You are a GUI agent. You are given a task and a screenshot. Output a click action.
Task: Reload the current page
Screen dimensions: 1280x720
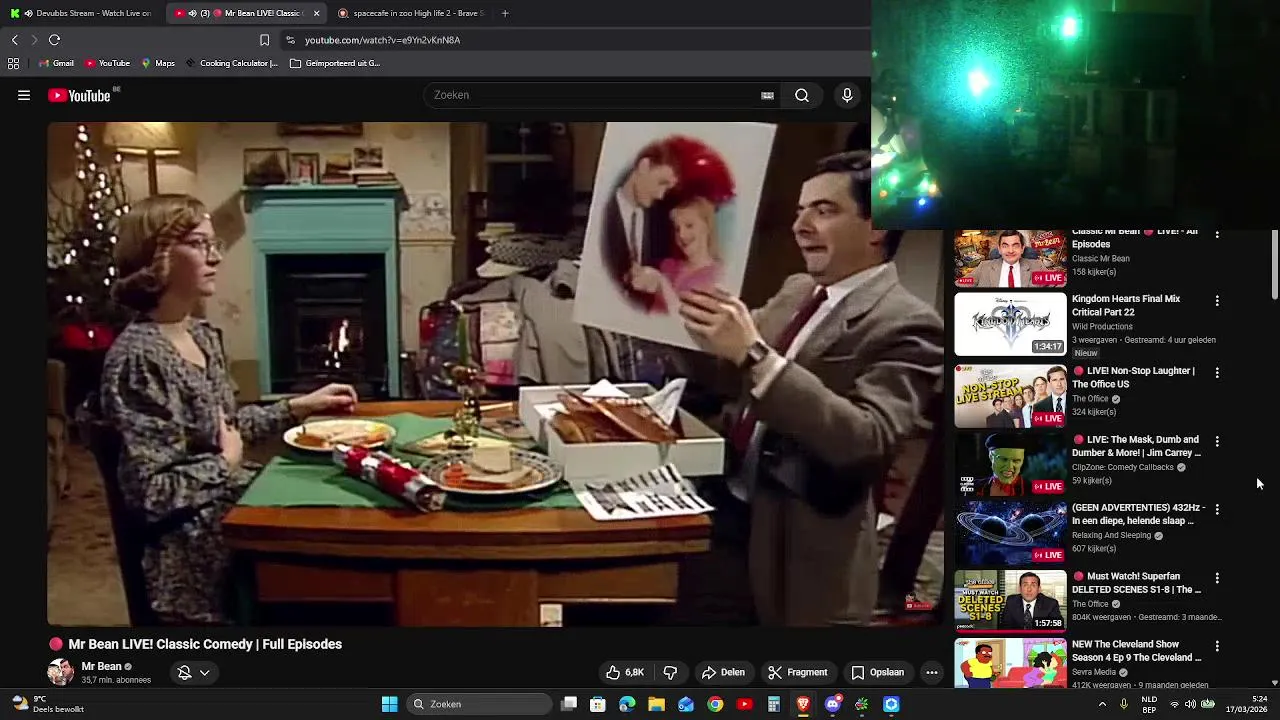54,40
